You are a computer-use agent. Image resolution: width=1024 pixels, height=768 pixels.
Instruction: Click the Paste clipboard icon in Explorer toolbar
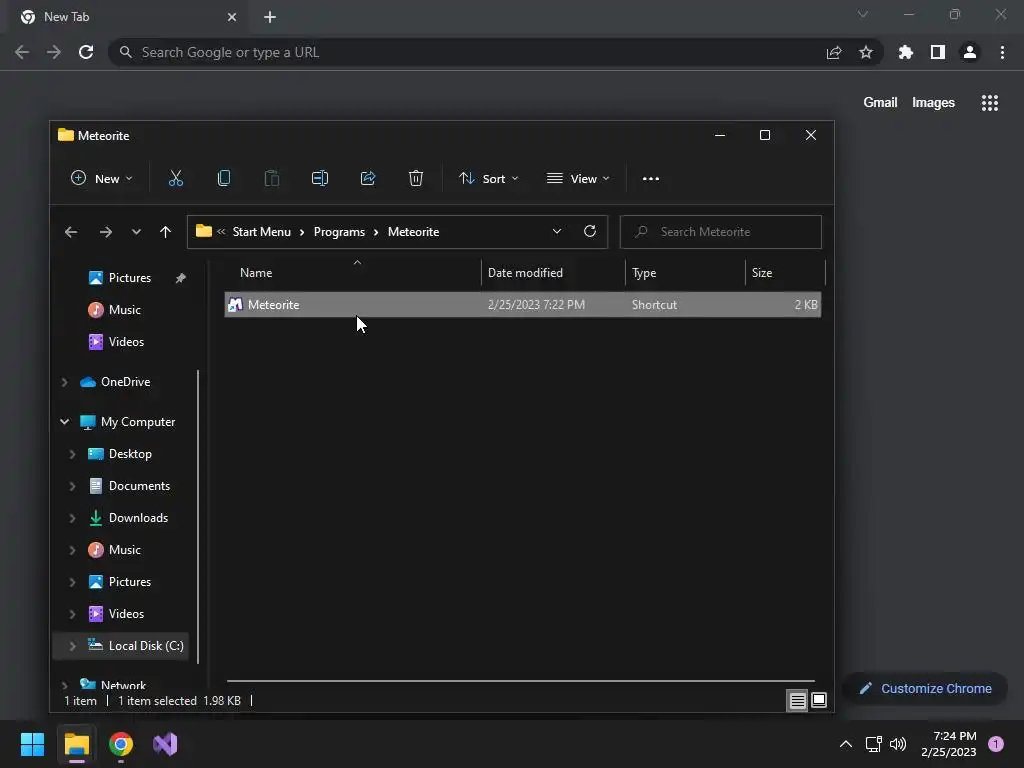tap(272, 178)
